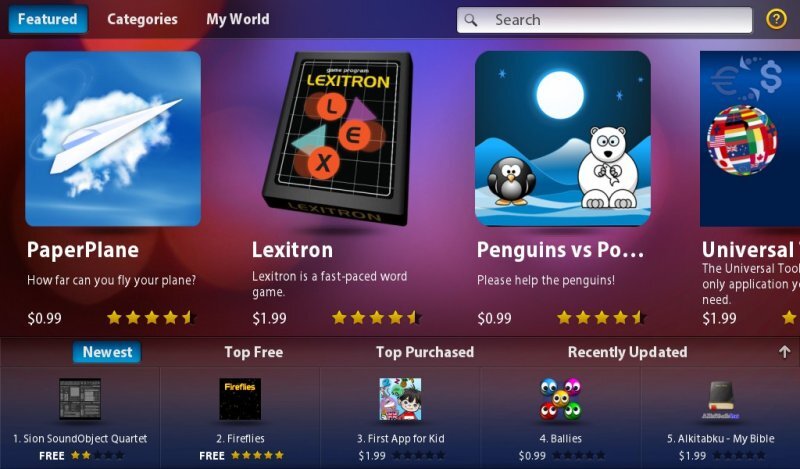800x469 pixels.
Task: Open the PaperPlane app icon
Action: coord(113,138)
